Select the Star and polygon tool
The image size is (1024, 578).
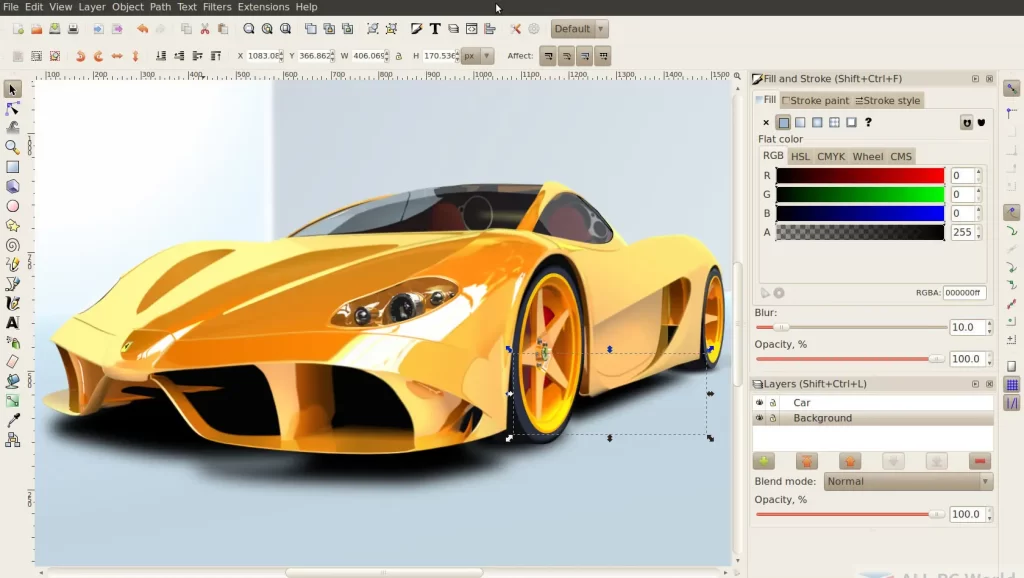pos(12,225)
